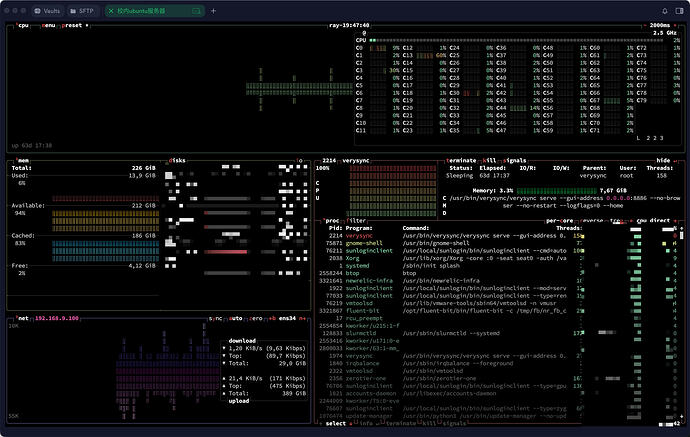This screenshot has width=690, height=437.
Task: Open notifications bell icon
Action: click(x=665, y=11)
